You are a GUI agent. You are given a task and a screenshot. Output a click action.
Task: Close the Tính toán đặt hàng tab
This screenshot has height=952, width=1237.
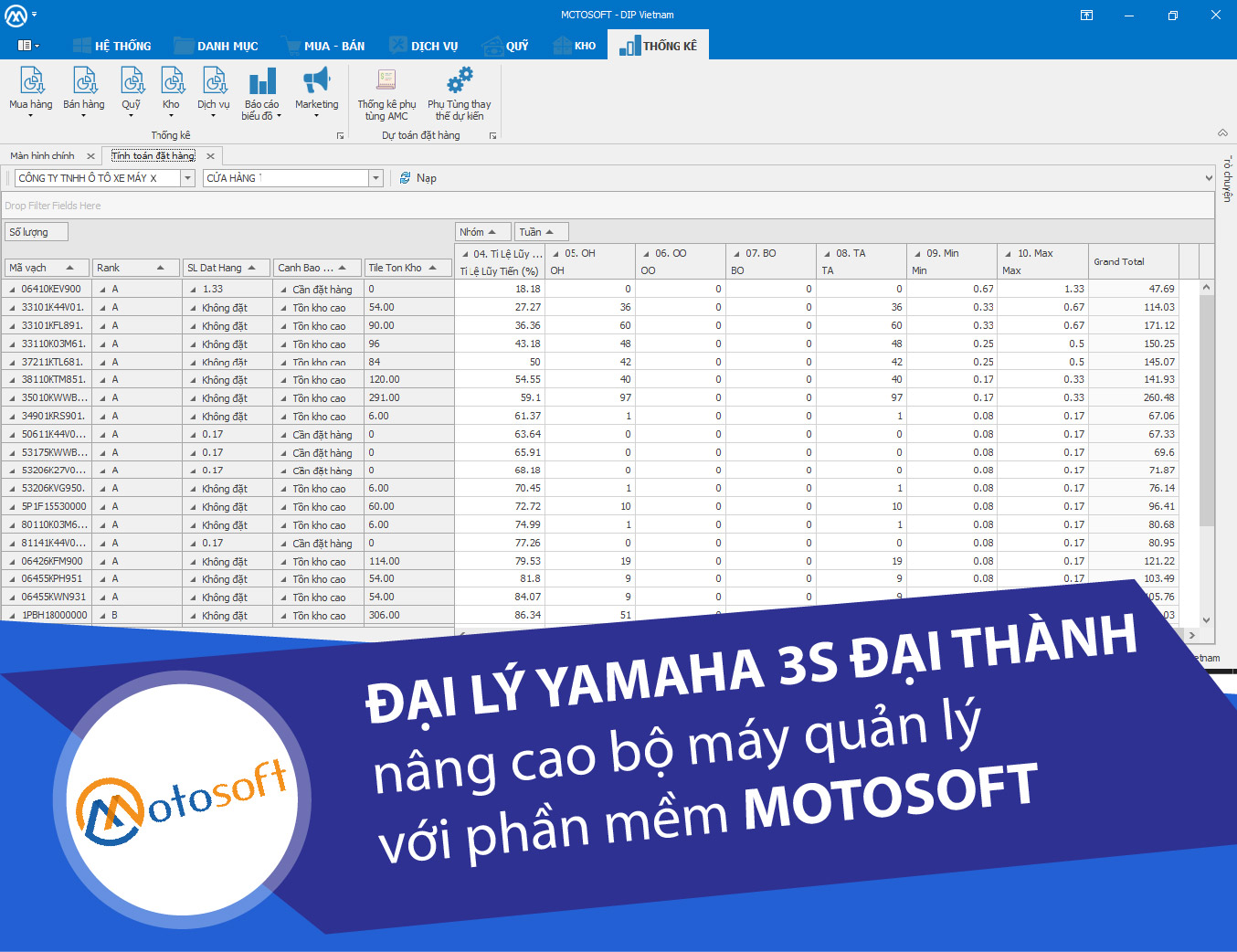(210, 156)
